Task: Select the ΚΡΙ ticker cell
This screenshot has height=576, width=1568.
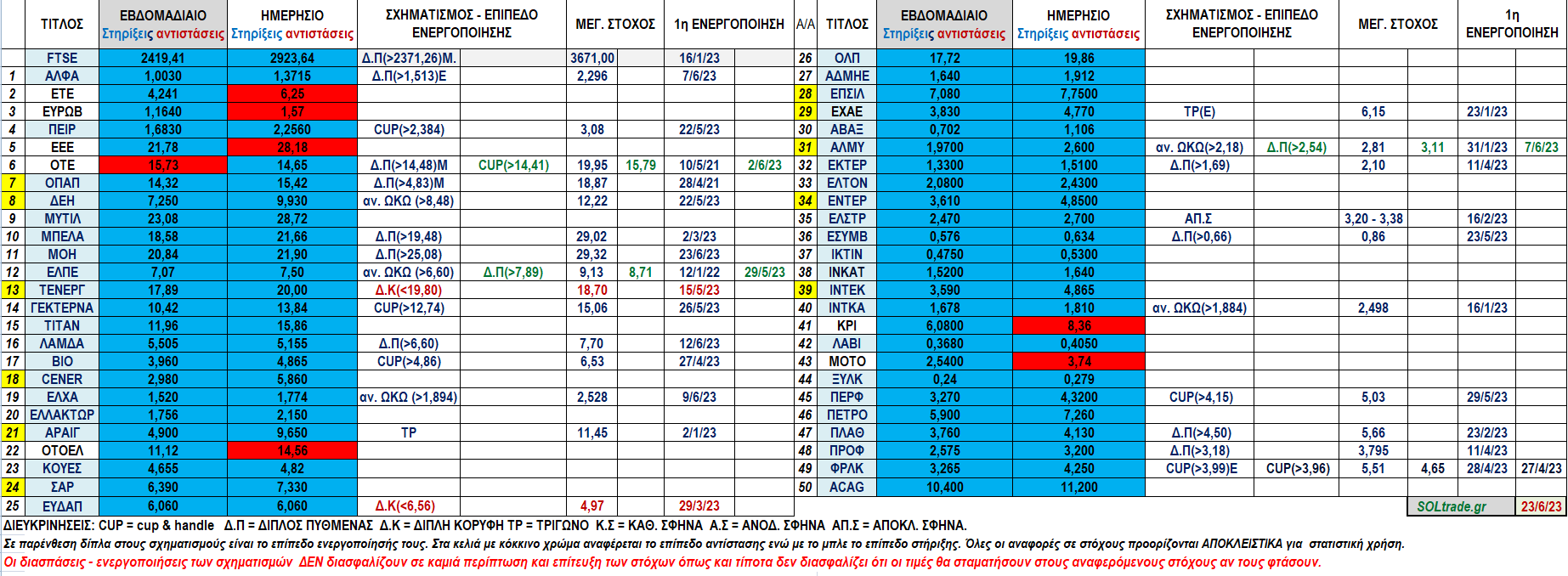Action: pos(847,325)
